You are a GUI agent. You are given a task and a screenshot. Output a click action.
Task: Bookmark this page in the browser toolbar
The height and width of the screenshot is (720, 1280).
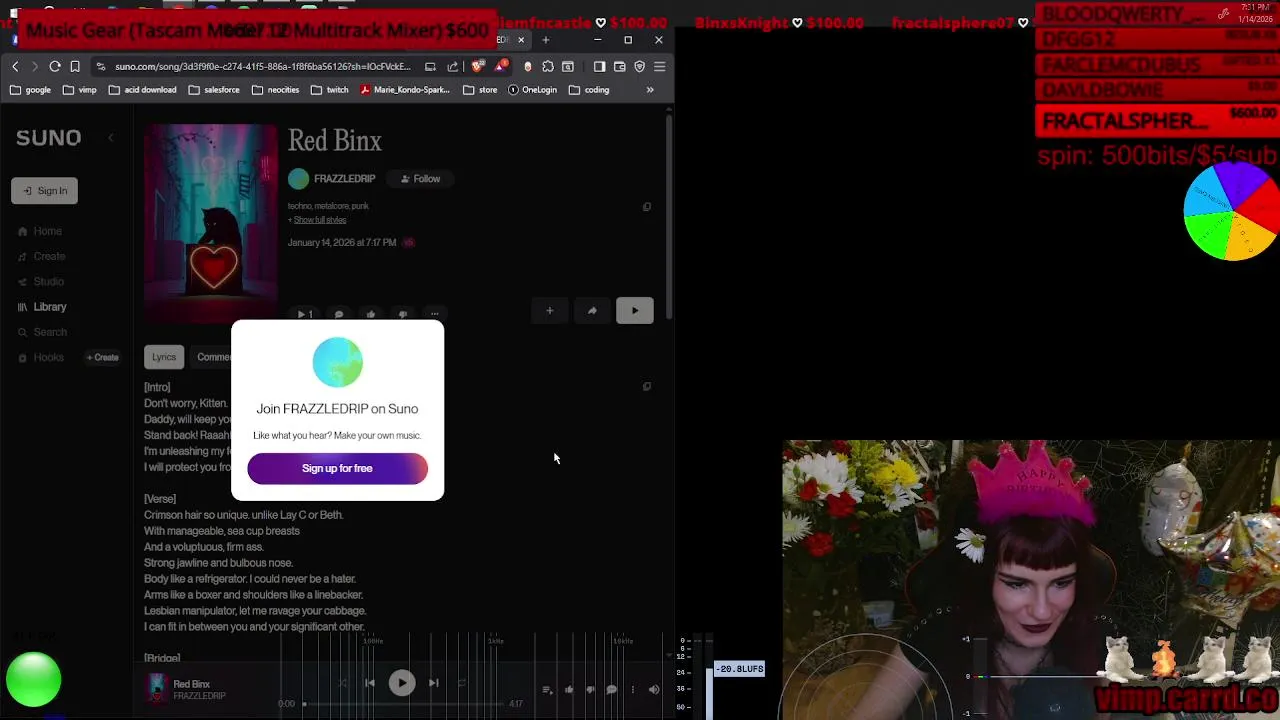click(75, 66)
